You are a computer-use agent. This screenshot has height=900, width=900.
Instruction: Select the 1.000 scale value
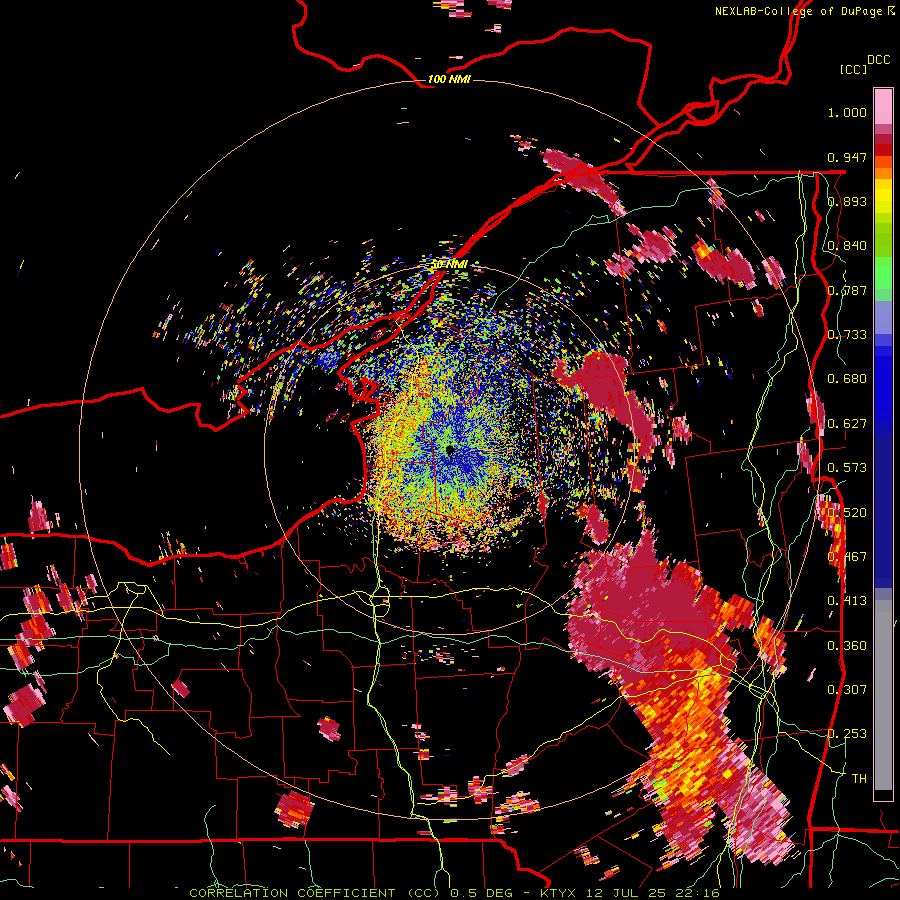(x=847, y=112)
